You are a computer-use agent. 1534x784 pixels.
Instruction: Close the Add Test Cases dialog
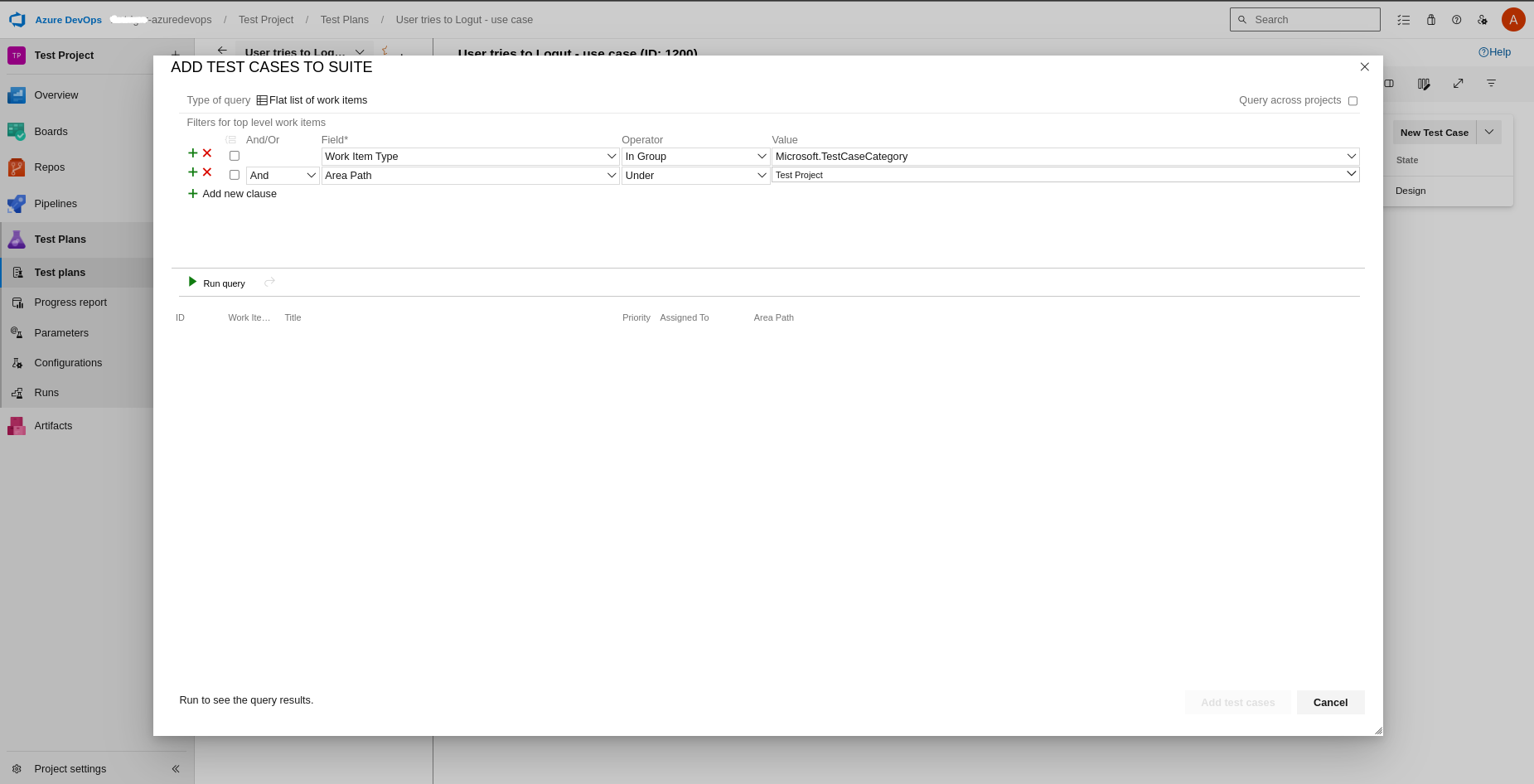(1364, 67)
